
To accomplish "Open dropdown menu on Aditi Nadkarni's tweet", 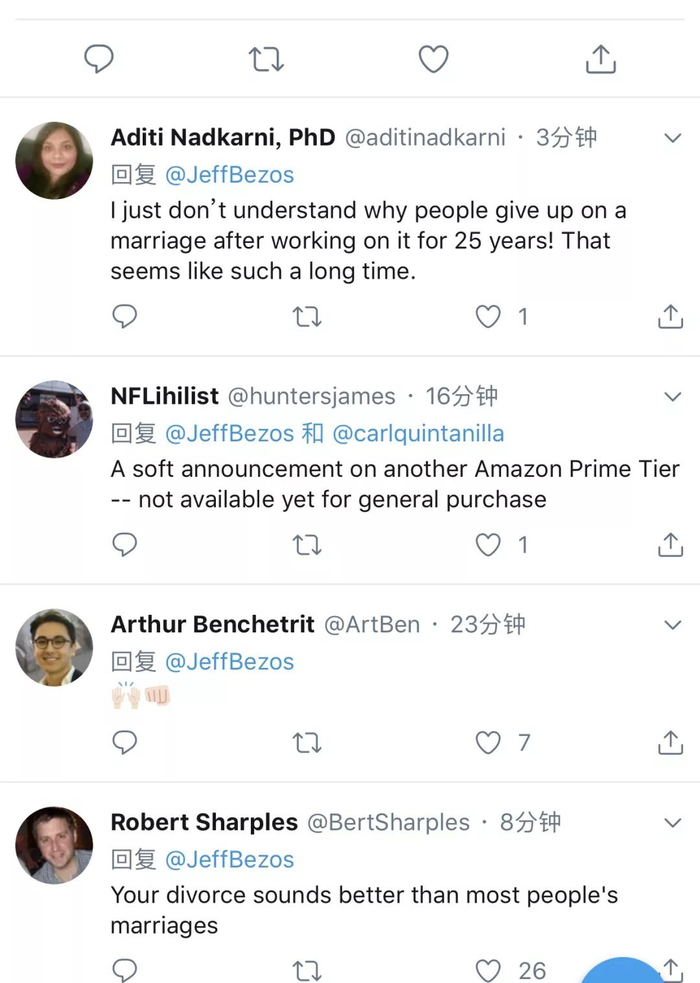I will [x=673, y=138].
